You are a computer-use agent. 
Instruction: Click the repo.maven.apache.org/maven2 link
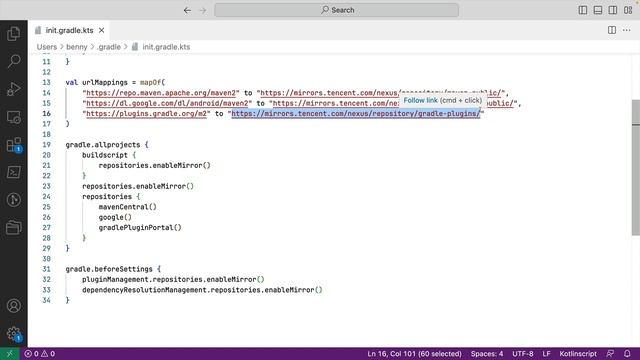(x=161, y=93)
